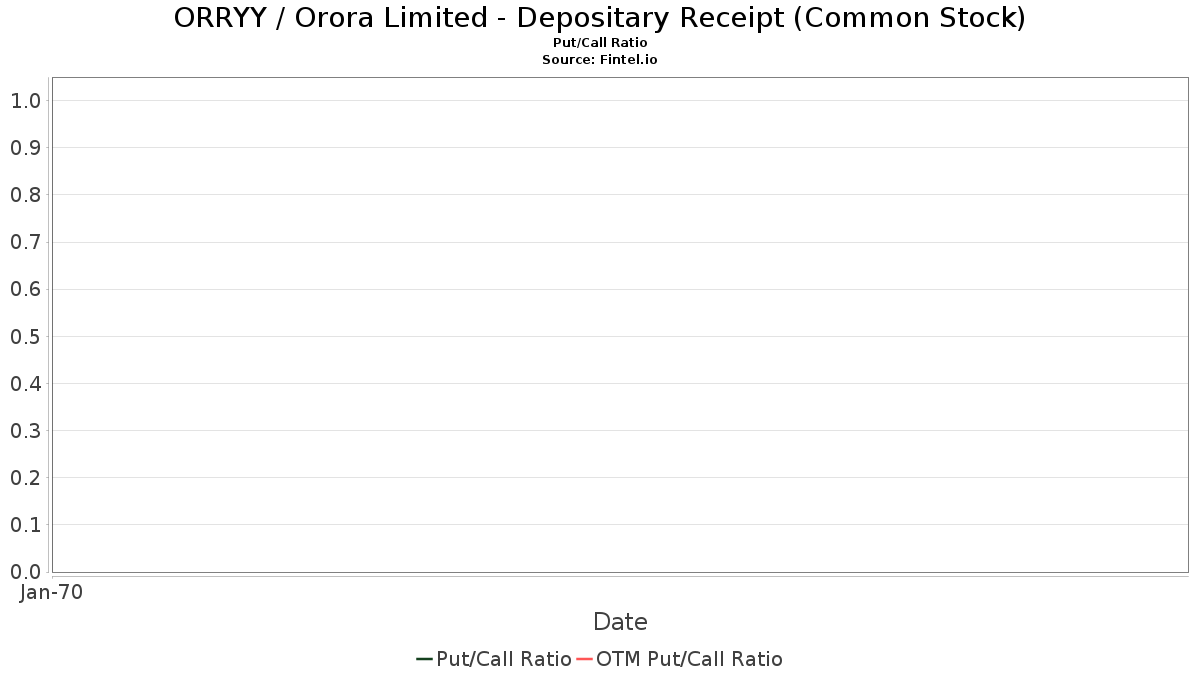Click the Put/Call Ratio subtitle text

(x=600, y=43)
